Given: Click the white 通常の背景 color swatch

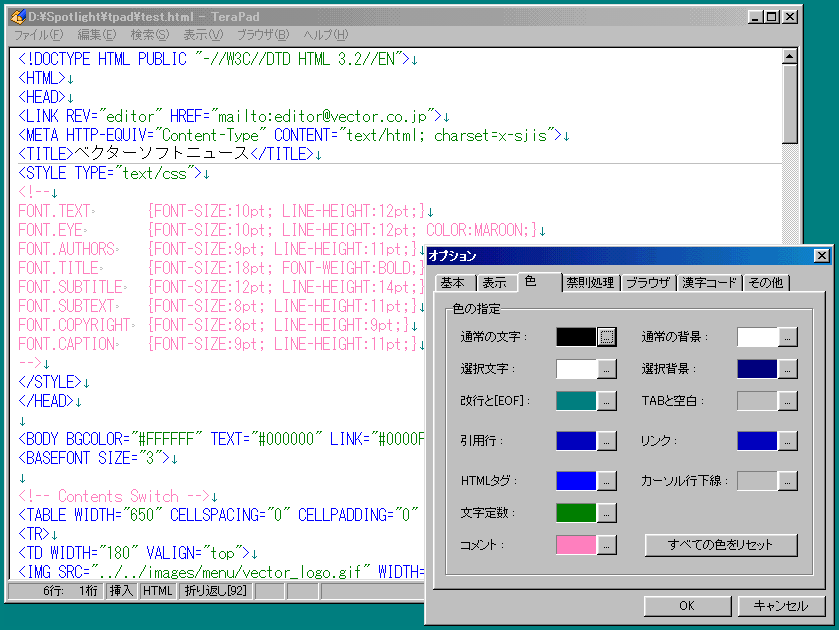Looking at the screenshot, I should click(x=757, y=337).
